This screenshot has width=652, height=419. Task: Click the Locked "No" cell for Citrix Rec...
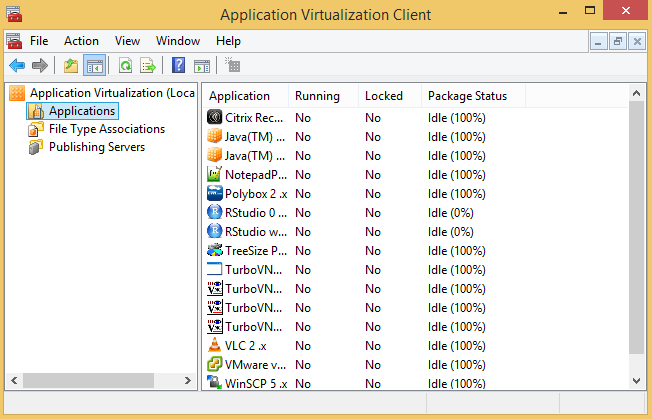click(373, 118)
